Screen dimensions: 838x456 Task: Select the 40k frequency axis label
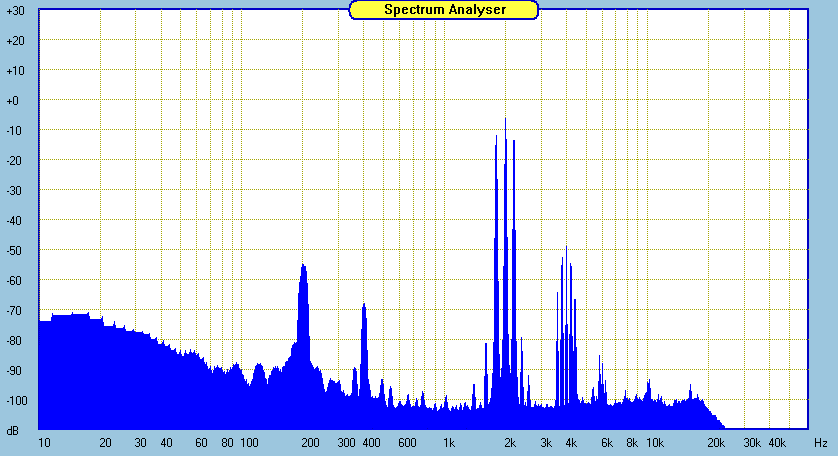point(777,442)
